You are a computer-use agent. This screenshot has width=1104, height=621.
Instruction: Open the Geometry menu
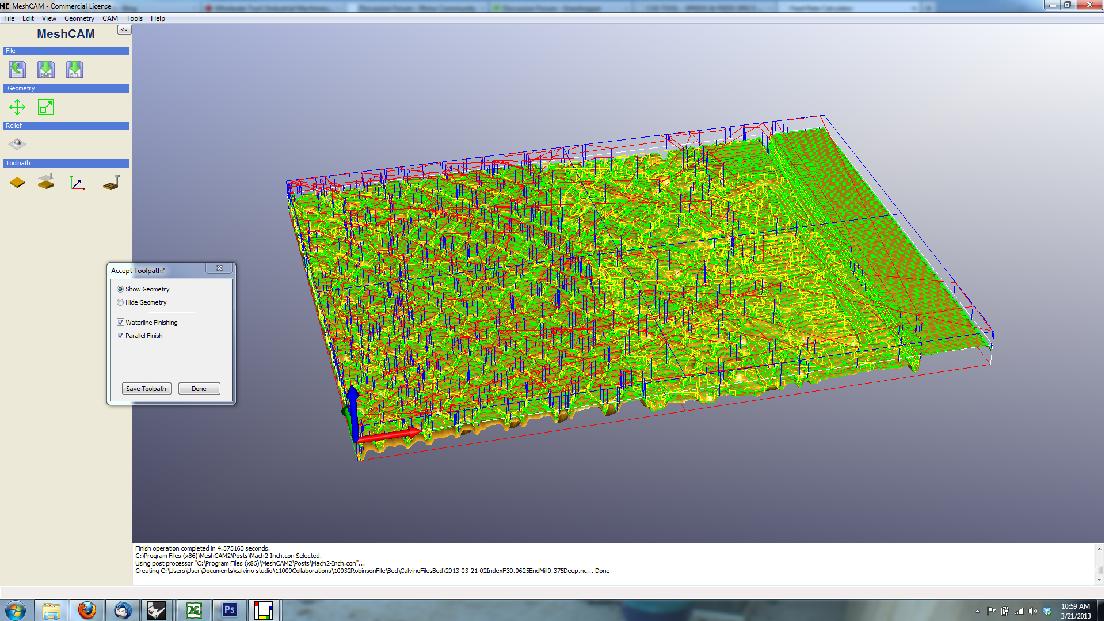pyautogui.click(x=80, y=18)
